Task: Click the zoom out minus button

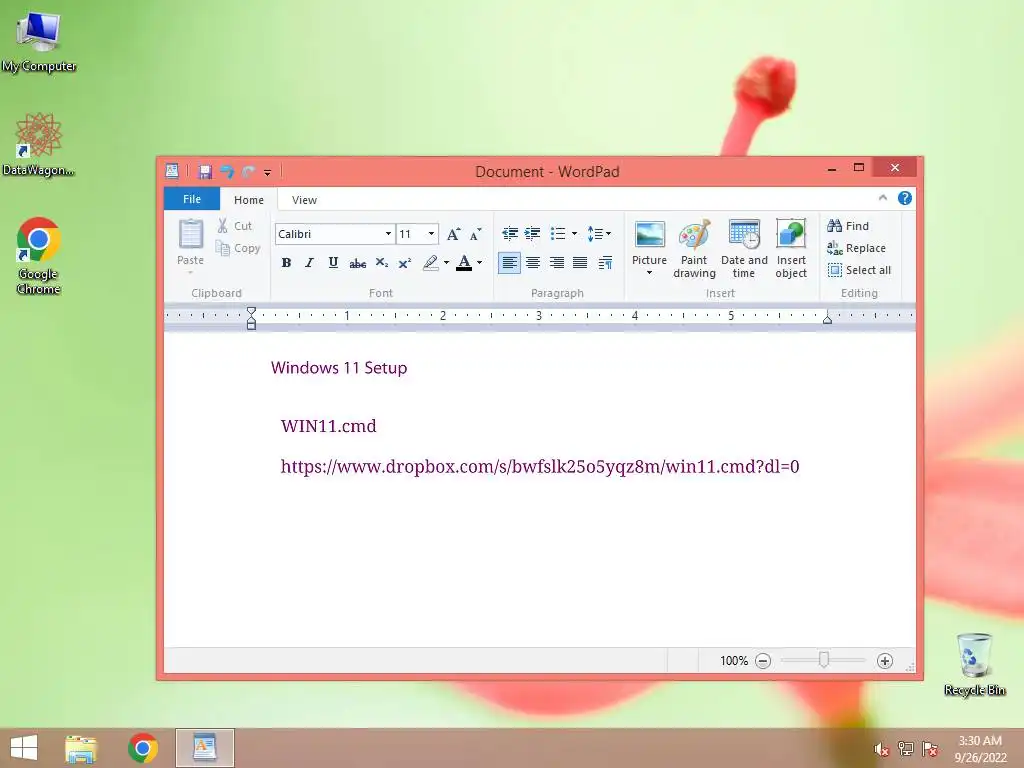Action: coord(763,661)
